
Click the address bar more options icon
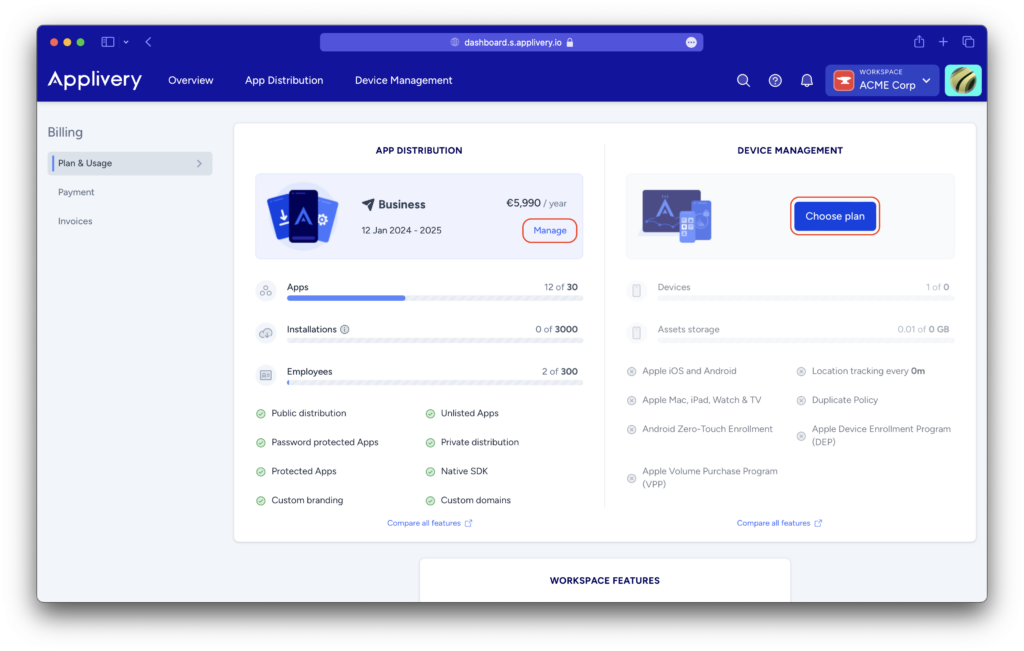click(x=691, y=42)
